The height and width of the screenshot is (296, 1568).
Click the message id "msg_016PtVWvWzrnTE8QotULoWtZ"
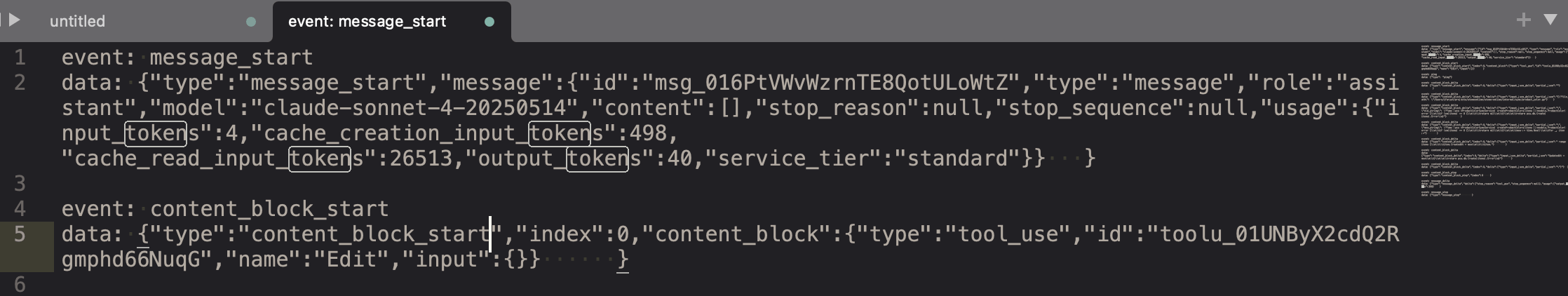[835, 83]
